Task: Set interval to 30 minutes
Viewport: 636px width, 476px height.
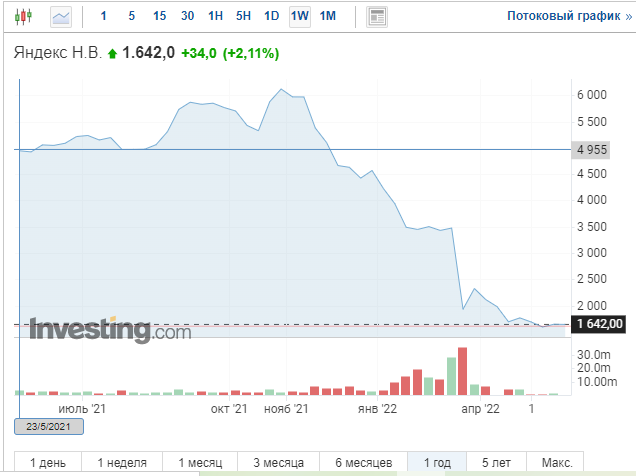Action: tap(187, 16)
